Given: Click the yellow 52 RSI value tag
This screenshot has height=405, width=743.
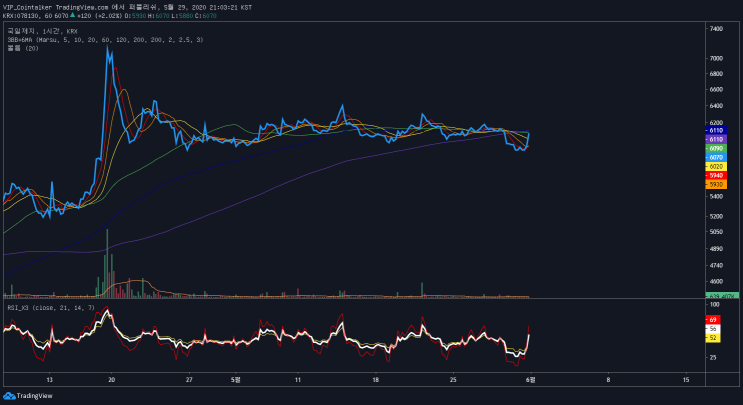Looking at the screenshot, I should [x=713, y=338].
